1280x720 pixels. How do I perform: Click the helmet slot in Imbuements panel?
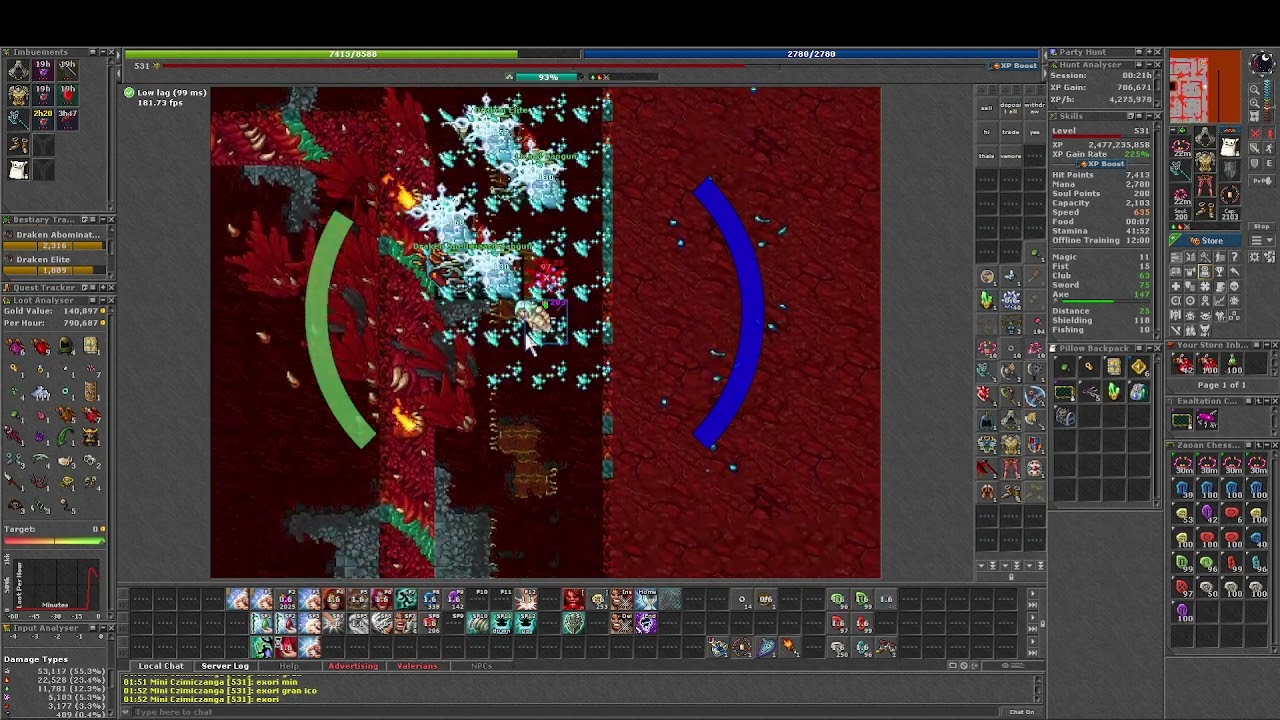click(18, 70)
